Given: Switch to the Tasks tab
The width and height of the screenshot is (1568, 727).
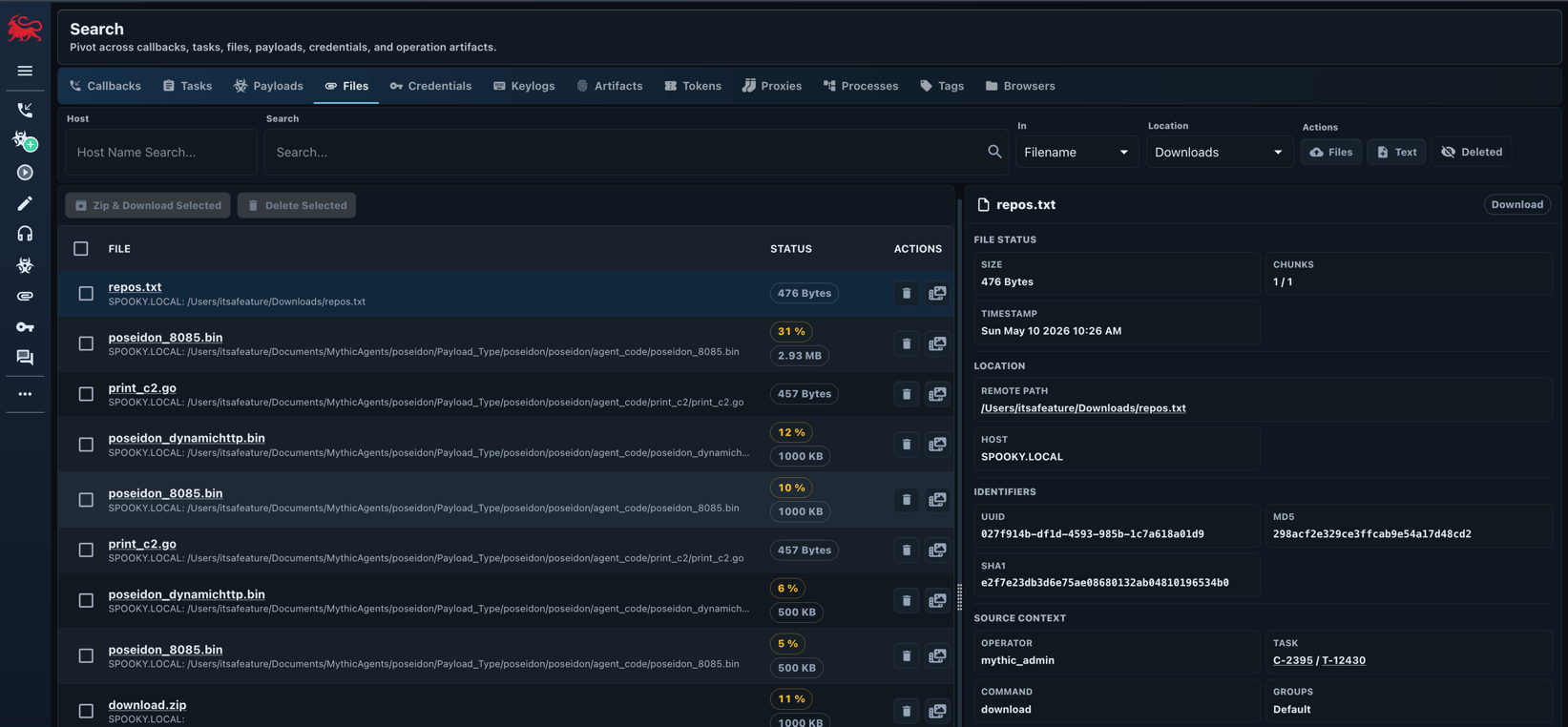Looking at the screenshot, I should [x=187, y=86].
